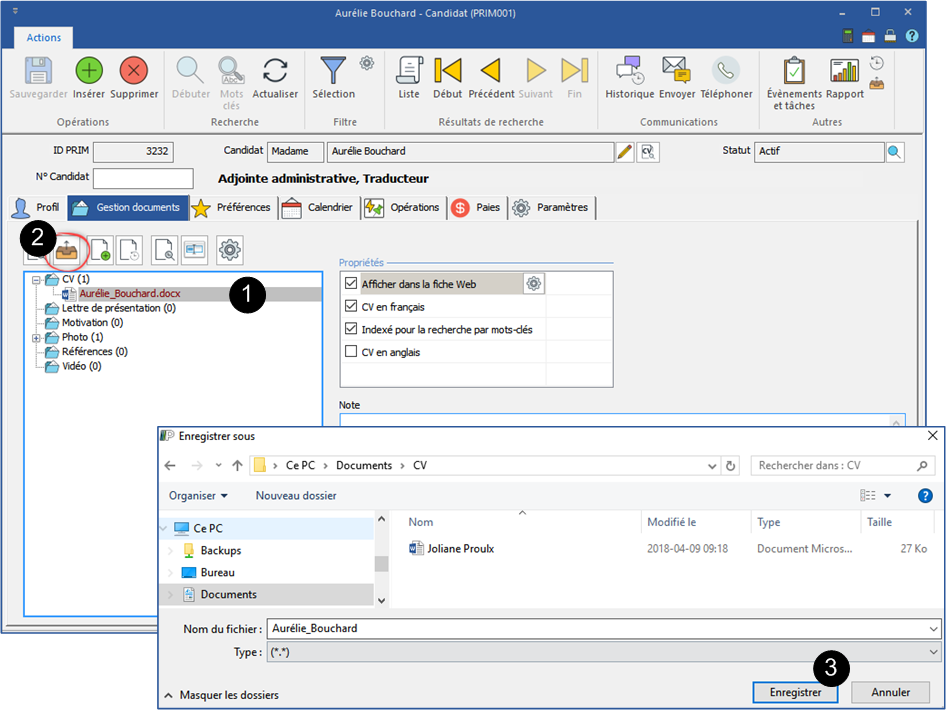Uncheck Indexé pour la recherche par mots-clés

[x=351, y=329]
